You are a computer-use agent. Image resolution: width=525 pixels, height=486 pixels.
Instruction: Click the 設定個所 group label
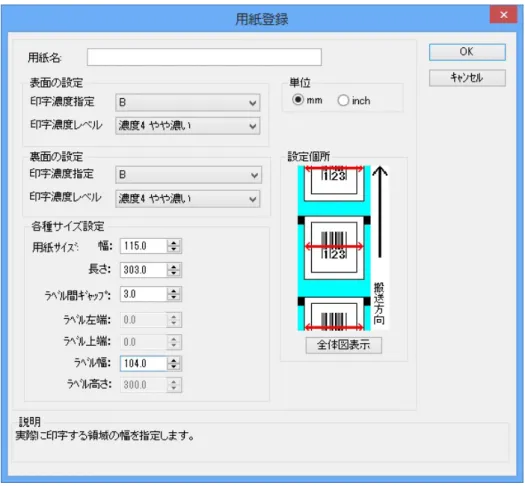click(309, 156)
